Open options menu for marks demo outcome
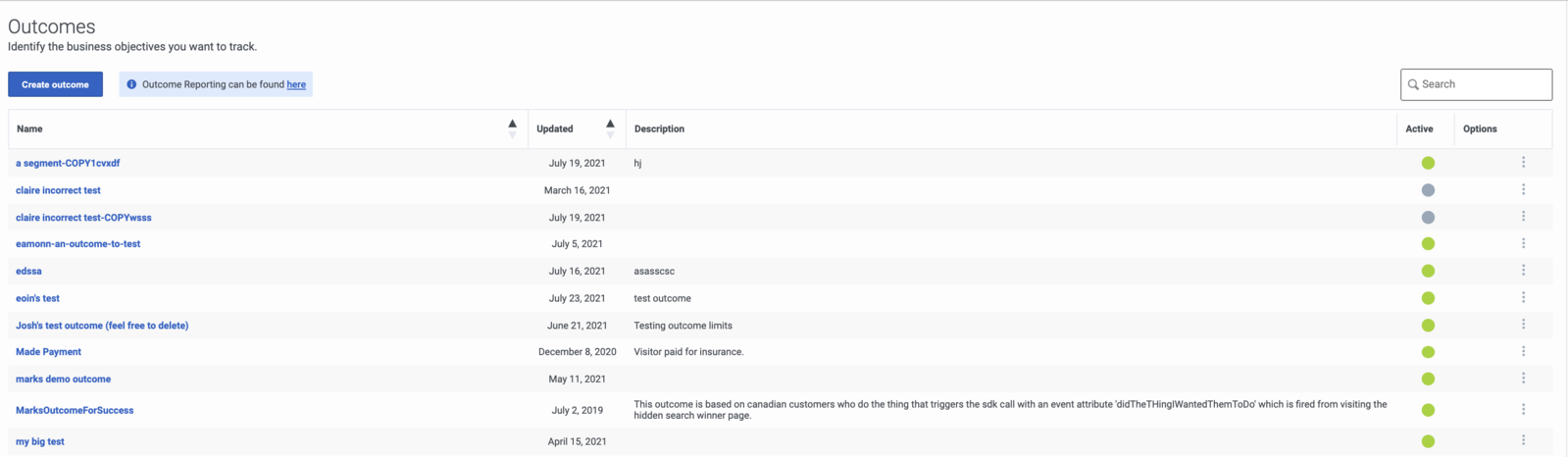Screen dimensions: 1568x457 pos(1523,379)
